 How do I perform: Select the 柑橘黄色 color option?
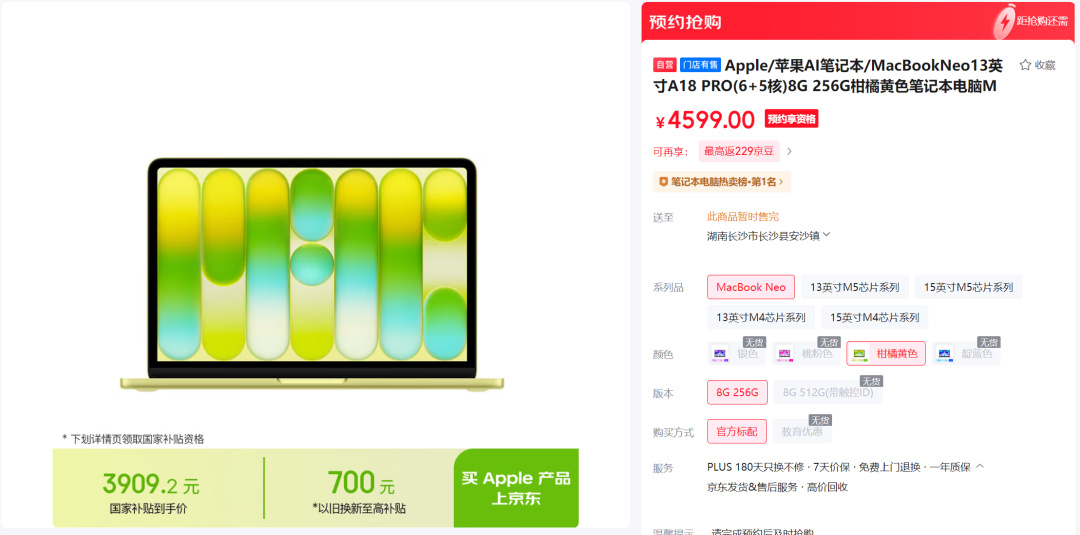[x=886, y=354]
